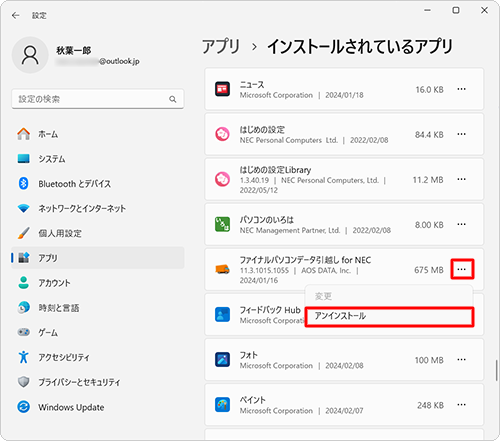This screenshot has width=500, height=441.
Task: Click the ゲーム controller icon
Action: click(24, 332)
